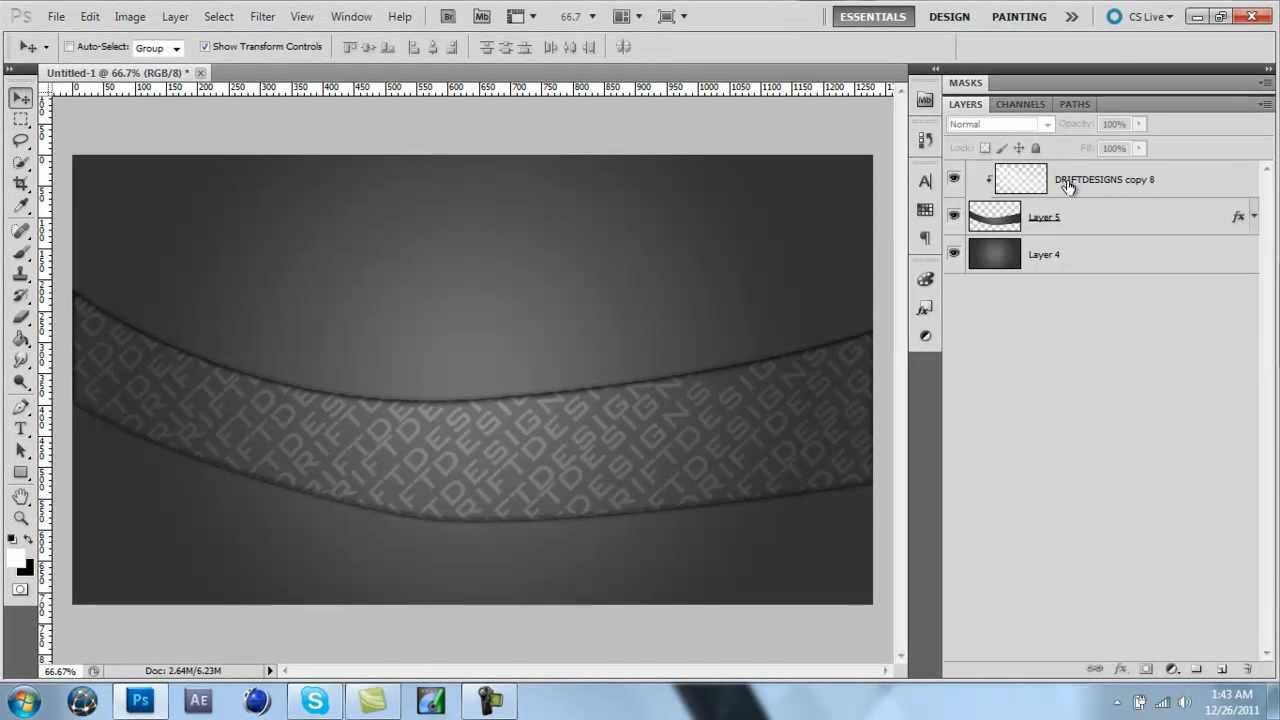Uncheck Show Transform Controls
Viewport: 1280px width, 720px height.
click(204, 47)
